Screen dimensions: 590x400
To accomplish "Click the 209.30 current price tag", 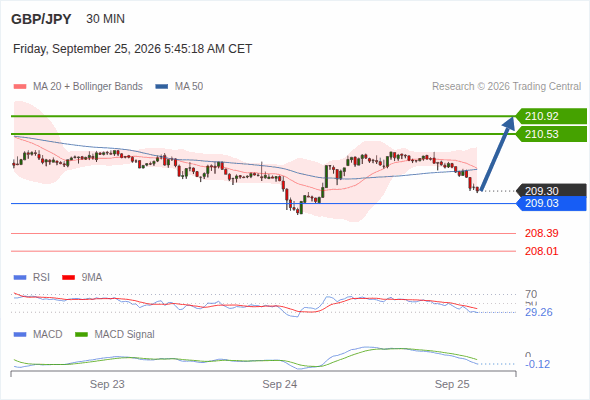I will [551, 191].
